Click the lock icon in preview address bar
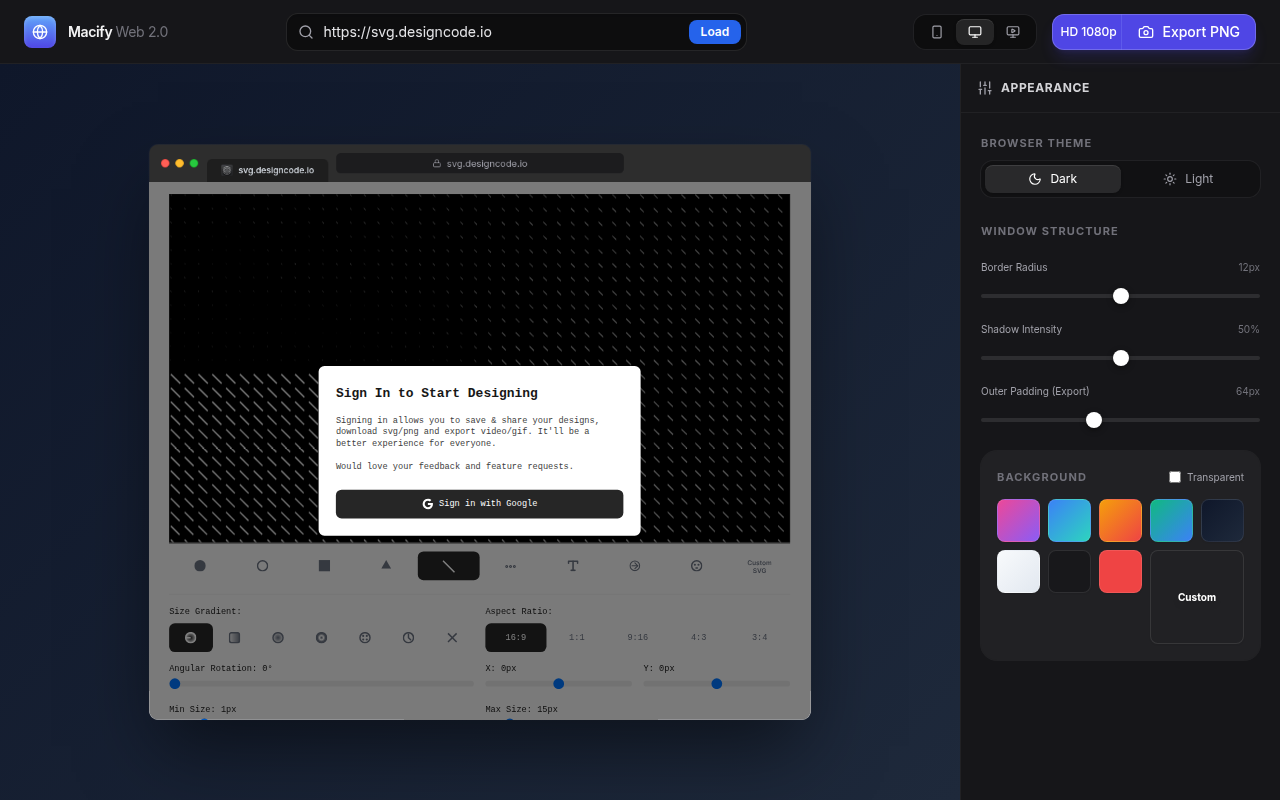The image size is (1280, 800). point(436,163)
